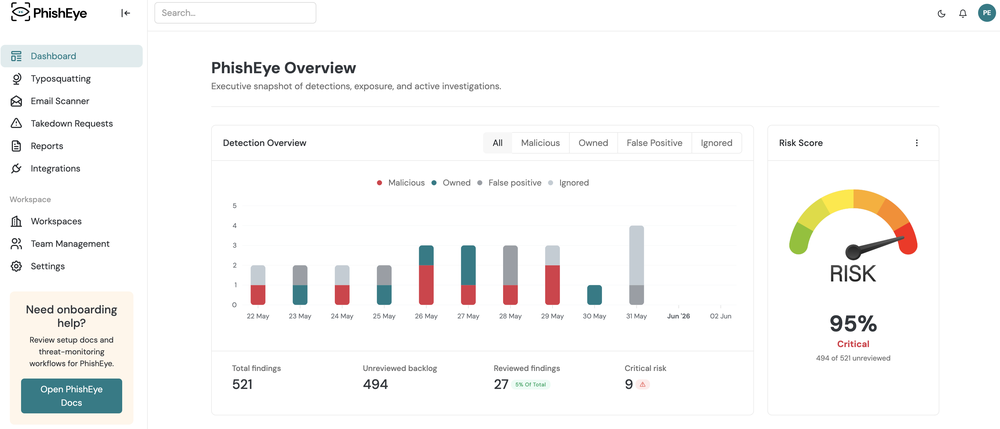Select the False Positive filter tab
The width and height of the screenshot is (1000, 429).
point(654,143)
